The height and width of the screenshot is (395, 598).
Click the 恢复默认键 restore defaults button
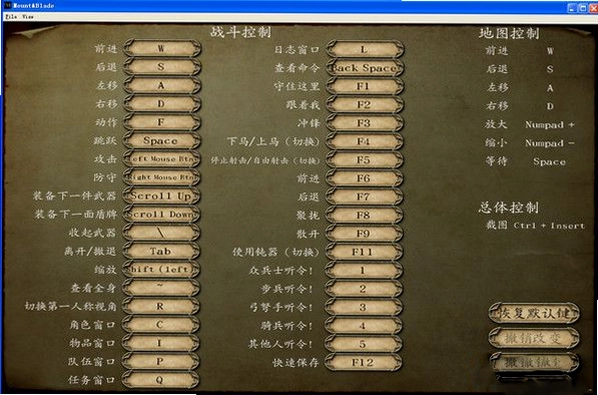[x=534, y=313]
